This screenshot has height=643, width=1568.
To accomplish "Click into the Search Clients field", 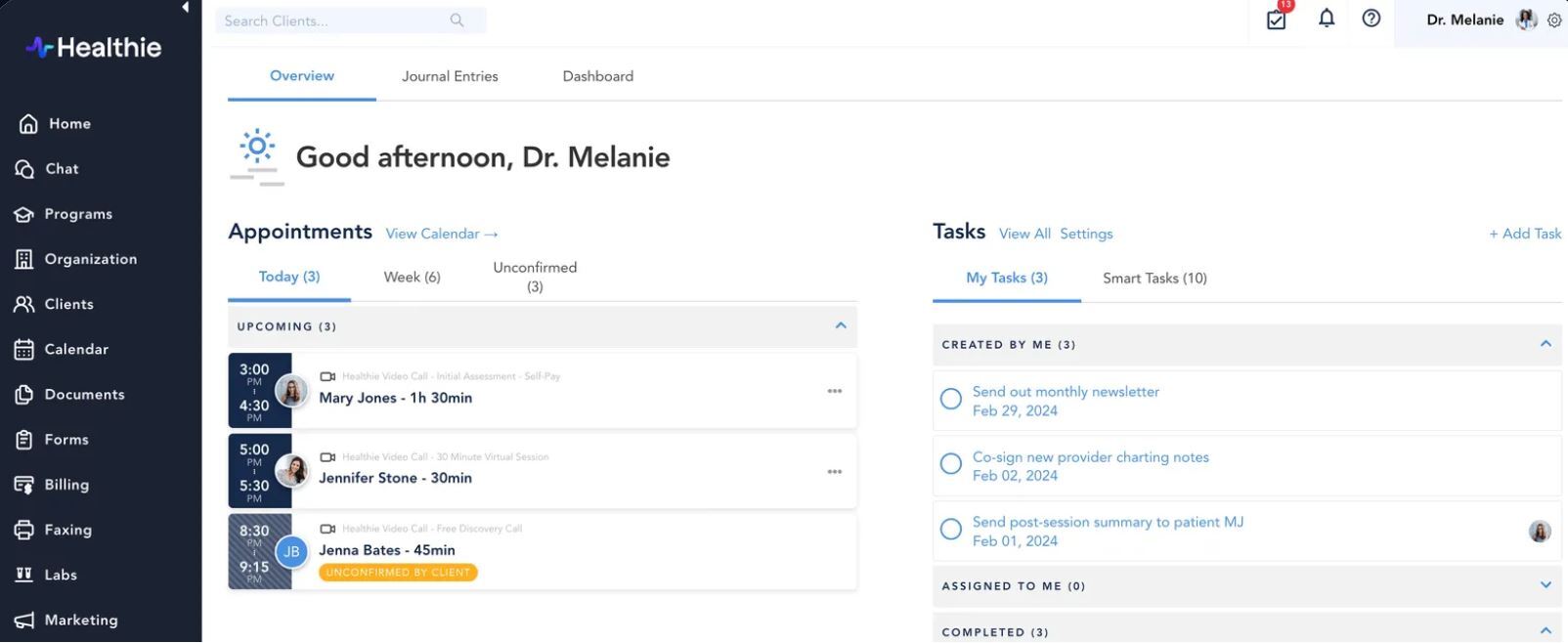I will click(x=351, y=21).
